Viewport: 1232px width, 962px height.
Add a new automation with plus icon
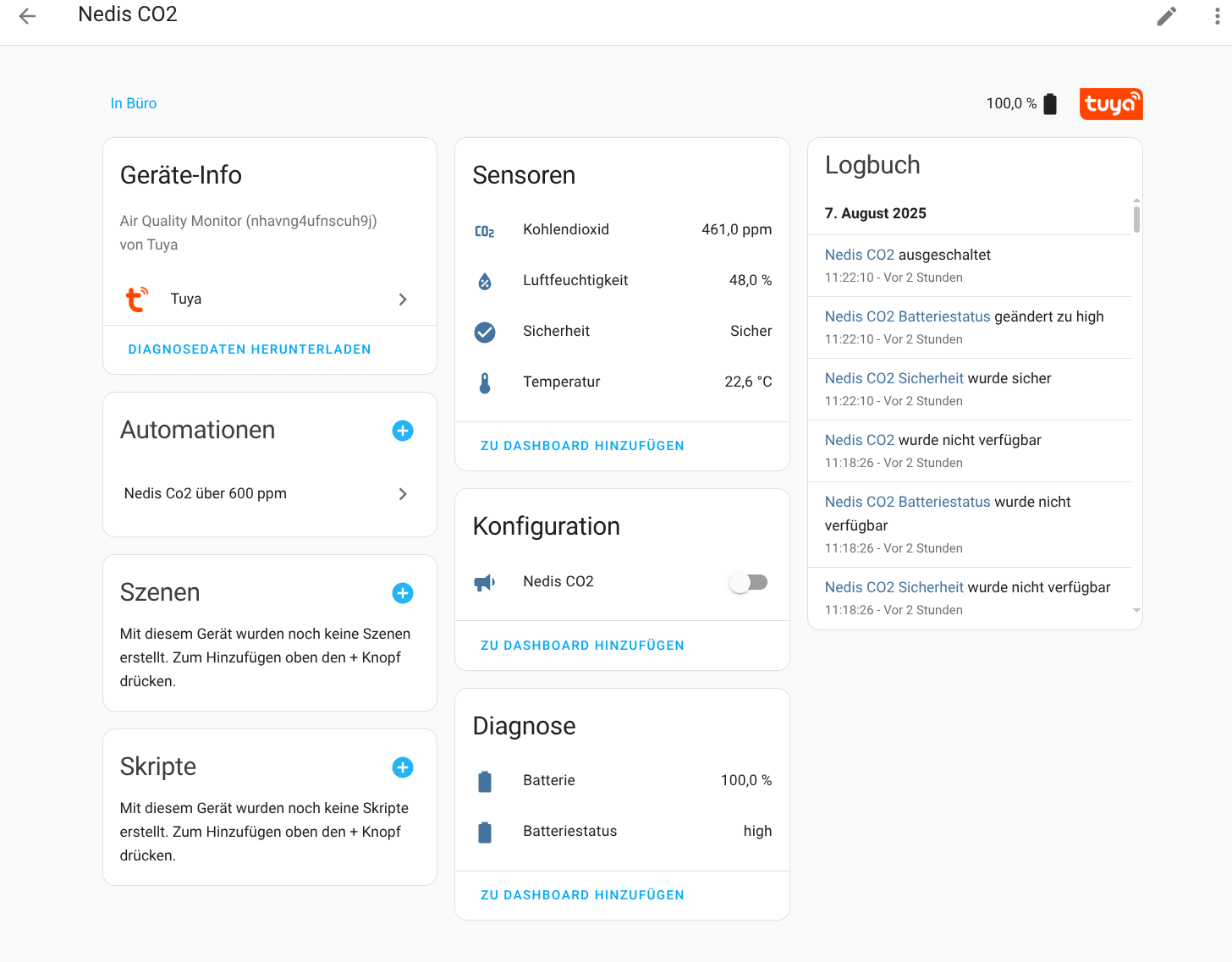tap(403, 431)
